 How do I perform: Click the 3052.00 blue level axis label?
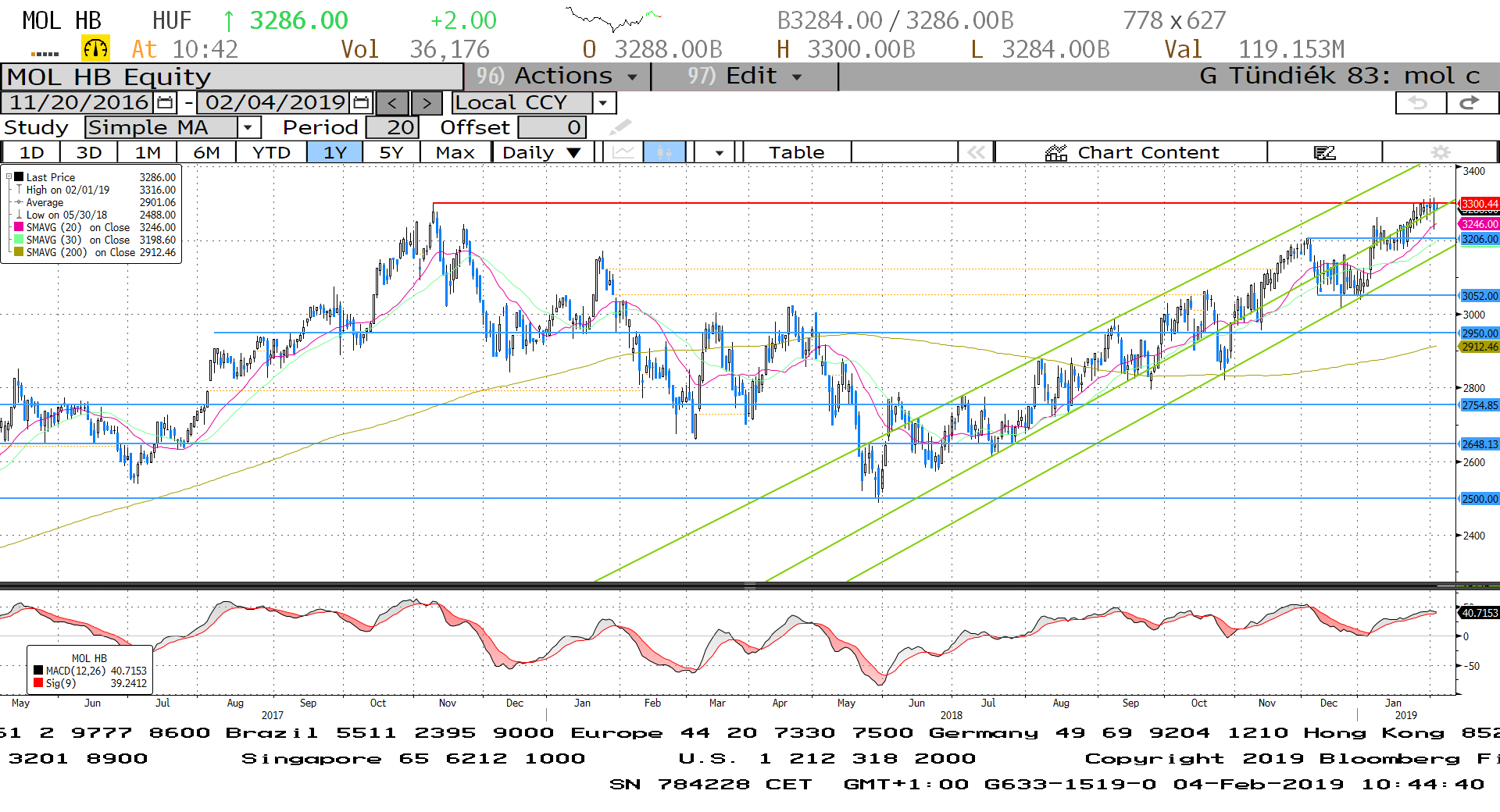click(1480, 296)
